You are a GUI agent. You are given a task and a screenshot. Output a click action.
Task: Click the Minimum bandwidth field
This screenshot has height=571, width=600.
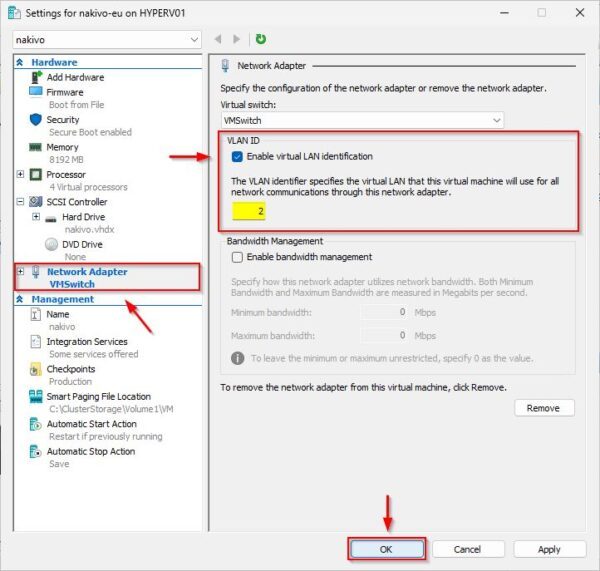coord(385,312)
